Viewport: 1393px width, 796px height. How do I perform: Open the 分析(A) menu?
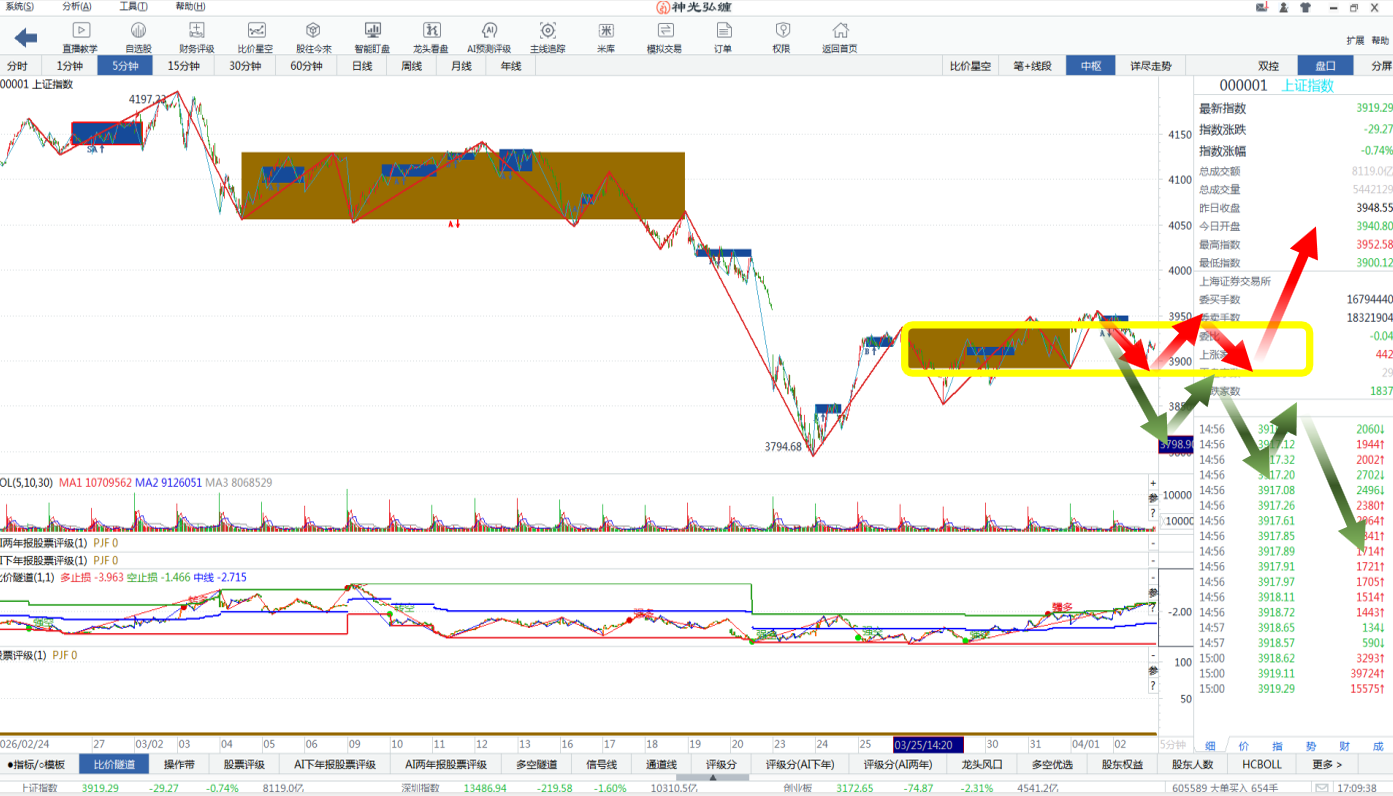click(x=77, y=6)
